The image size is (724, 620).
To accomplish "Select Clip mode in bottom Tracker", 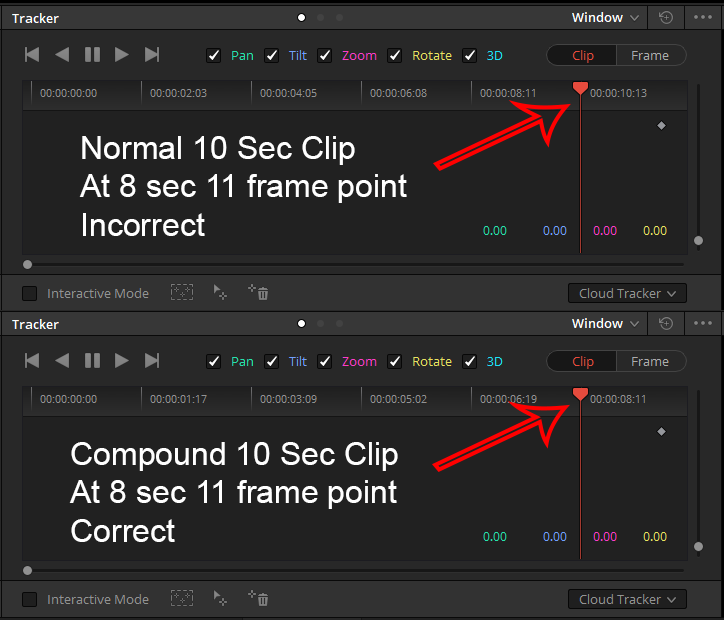I will pyautogui.click(x=582, y=361).
